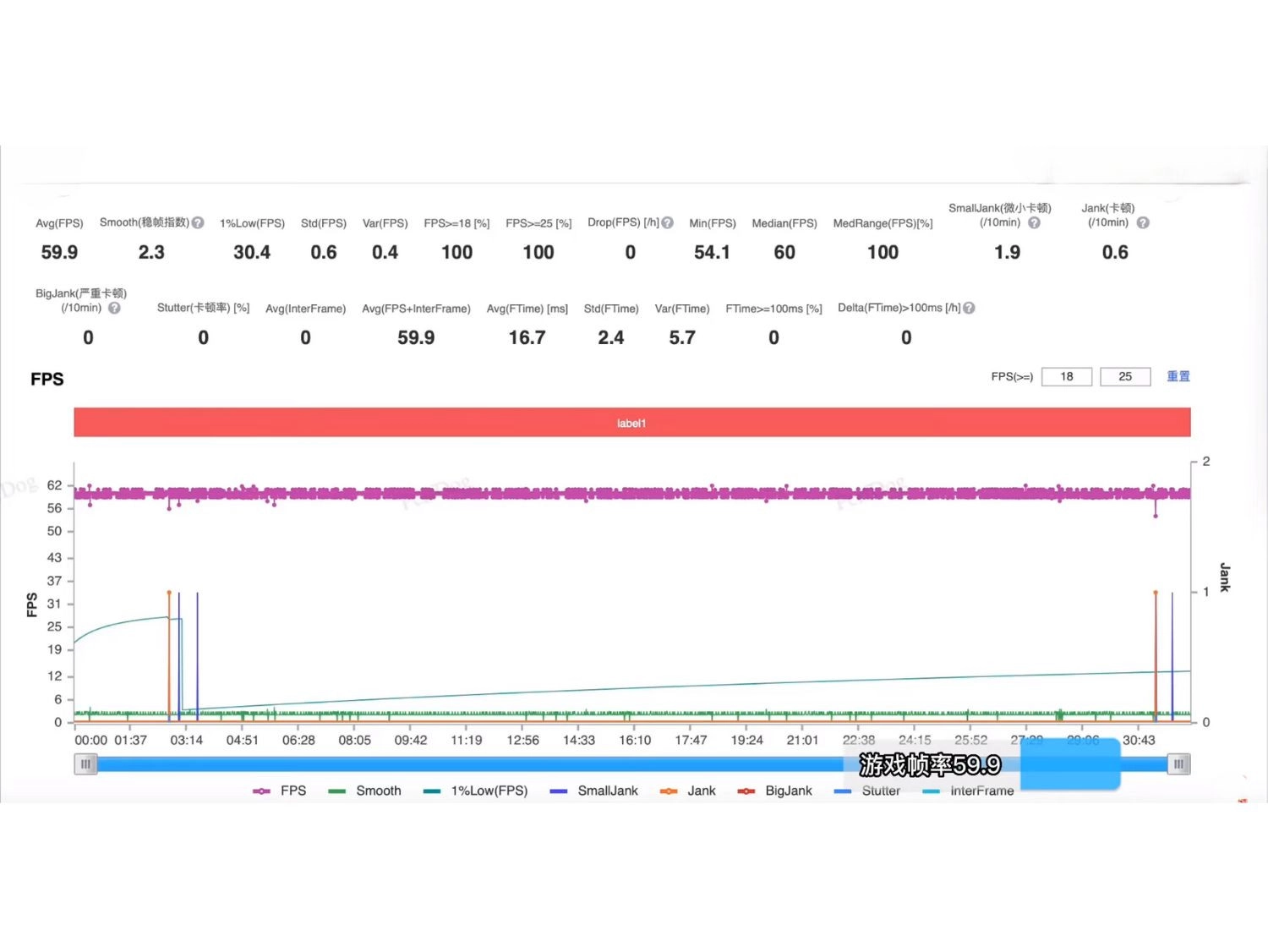Click the Min(FPS) value 54.1
The width and height of the screenshot is (1268, 952).
point(712,253)
